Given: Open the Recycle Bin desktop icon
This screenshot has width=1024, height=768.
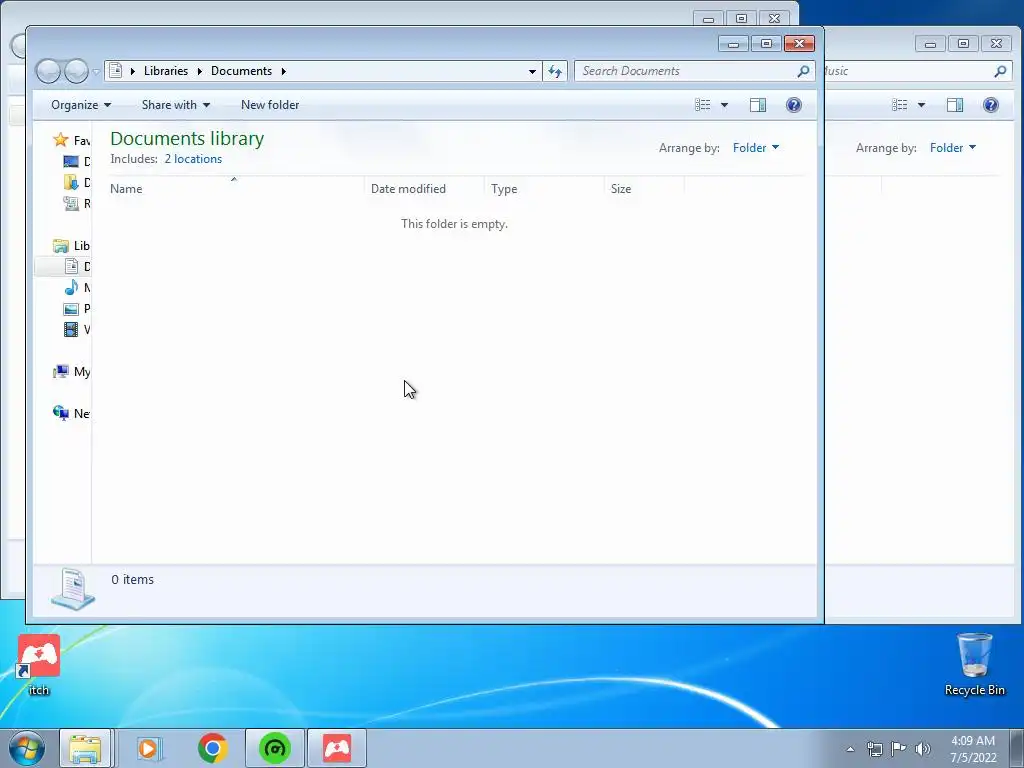Looking at the screenshot, I should click(974, 664).
